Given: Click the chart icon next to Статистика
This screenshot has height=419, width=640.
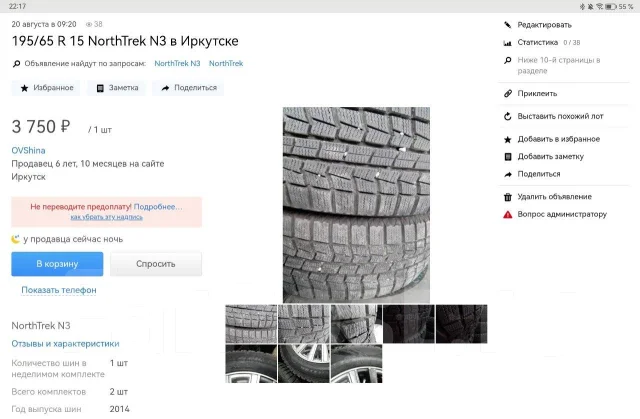Looking at the screenshot, I should pyautogui.click(x=507, y=42).
